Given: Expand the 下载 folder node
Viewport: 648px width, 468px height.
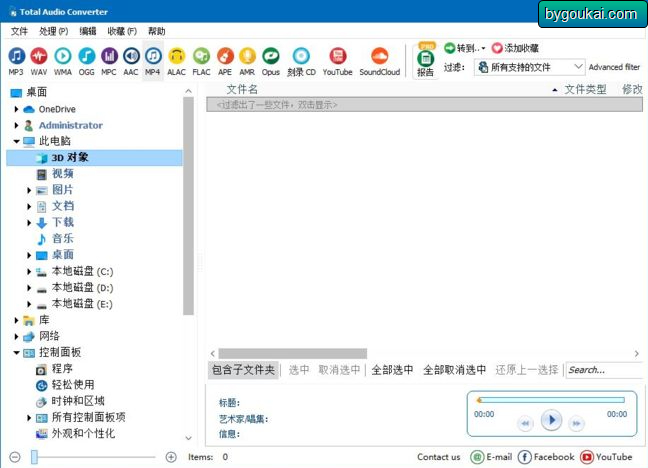Looking at the screenshot, I should [29, 222].
